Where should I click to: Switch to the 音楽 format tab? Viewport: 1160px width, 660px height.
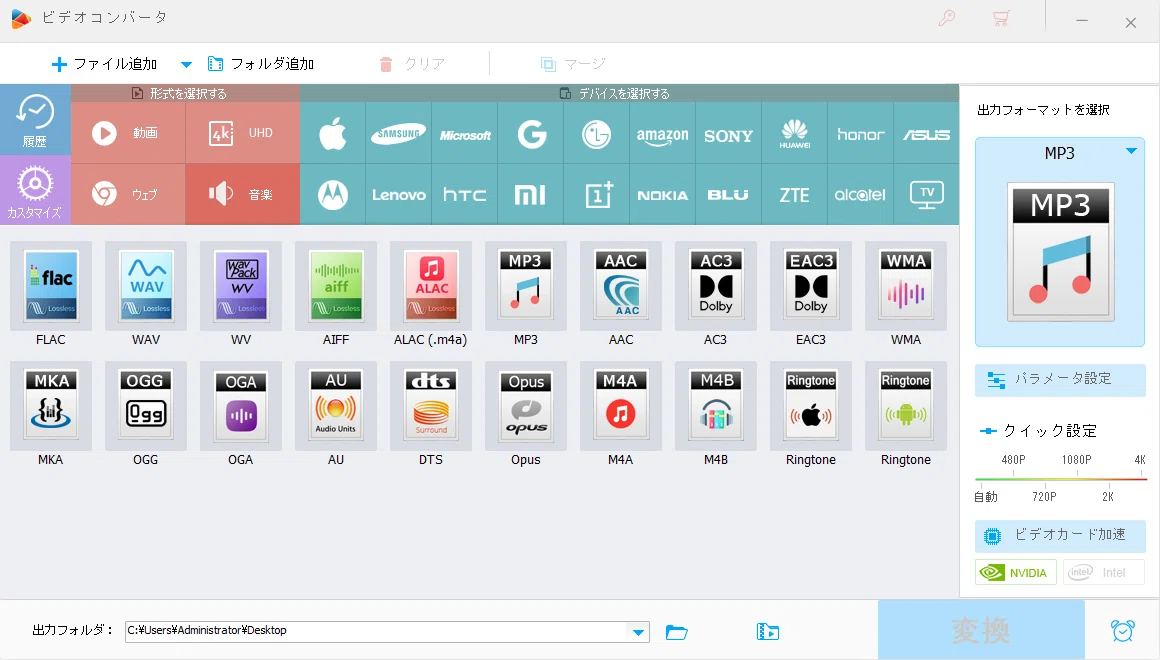243,194
